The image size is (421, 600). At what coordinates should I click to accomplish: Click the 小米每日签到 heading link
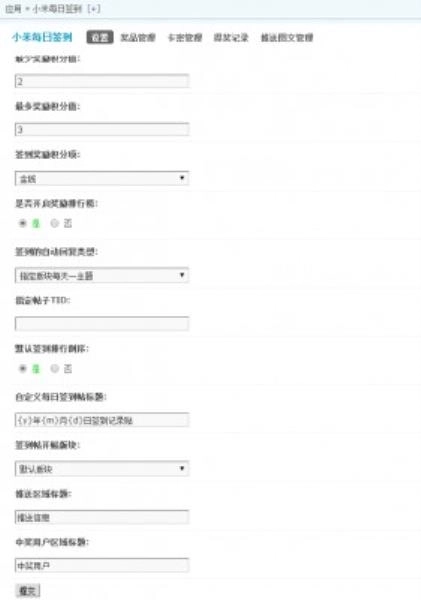42,37
